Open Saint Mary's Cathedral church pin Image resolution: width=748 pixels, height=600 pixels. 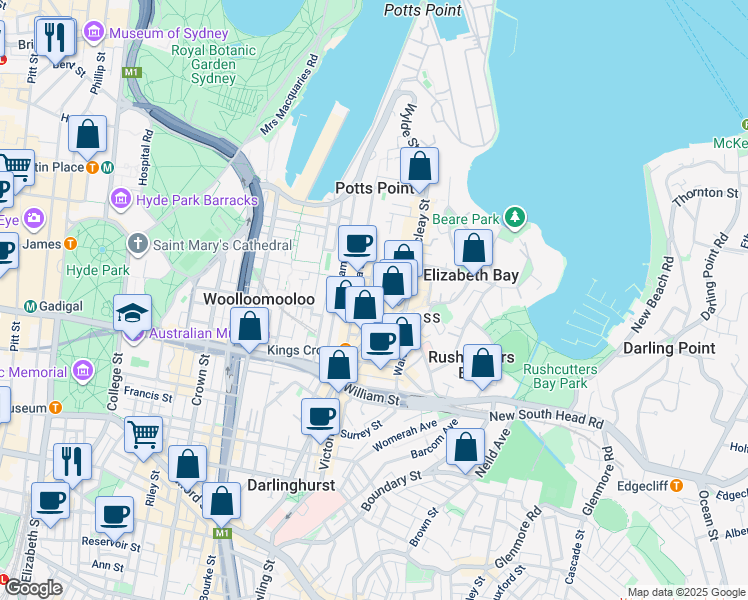click(137, 245)
